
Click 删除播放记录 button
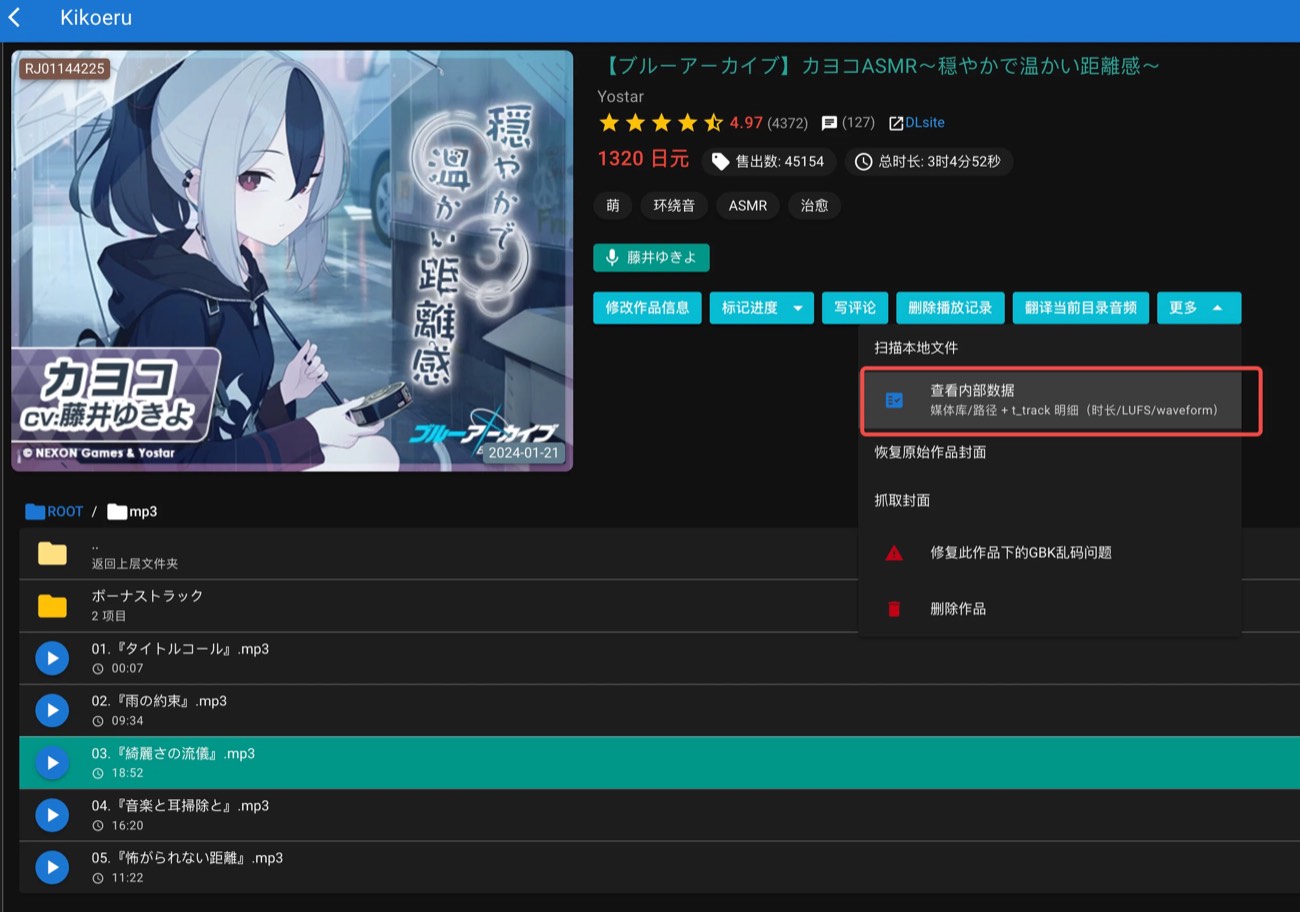[950, 307]
